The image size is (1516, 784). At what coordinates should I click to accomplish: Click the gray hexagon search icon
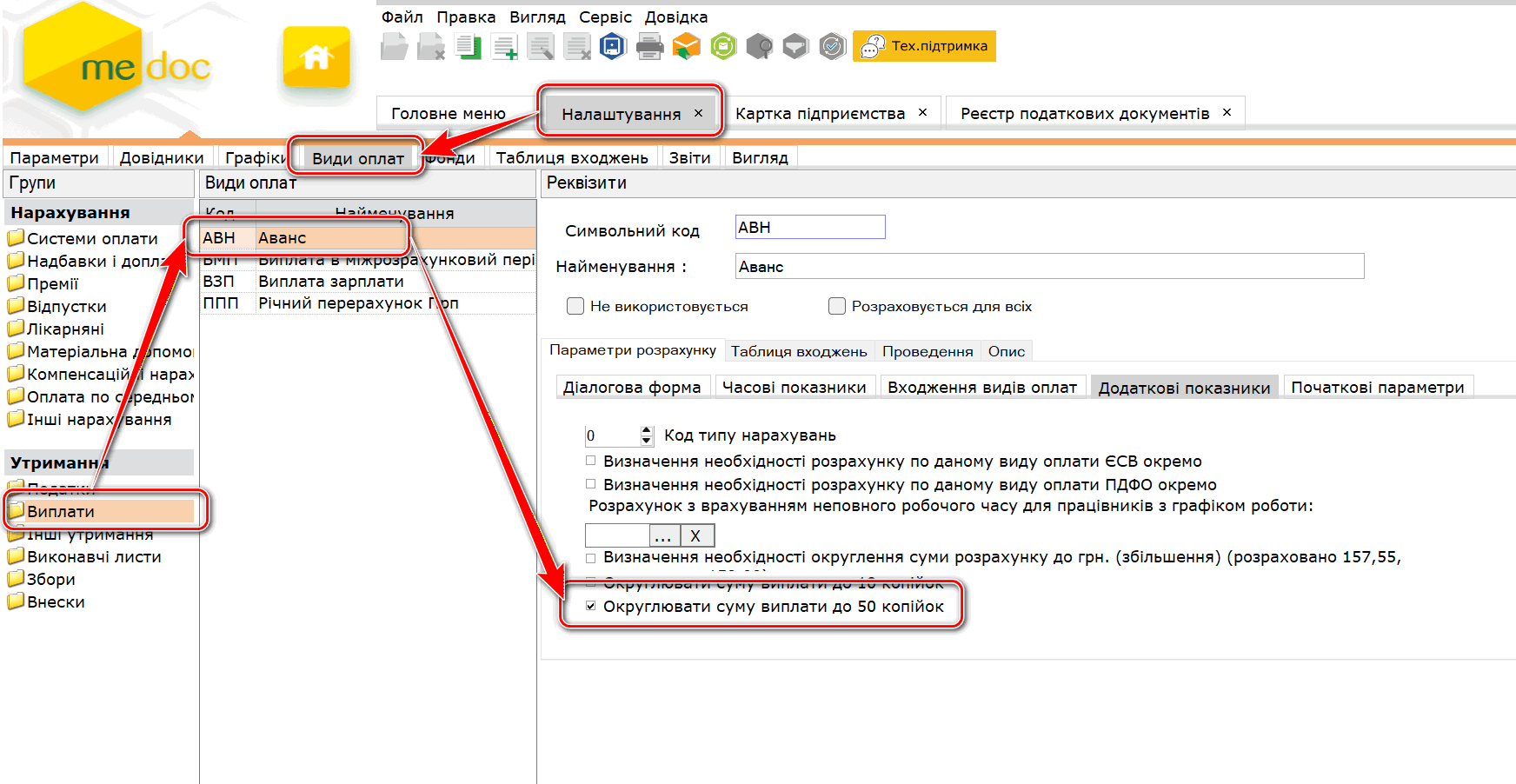point(759,46)
